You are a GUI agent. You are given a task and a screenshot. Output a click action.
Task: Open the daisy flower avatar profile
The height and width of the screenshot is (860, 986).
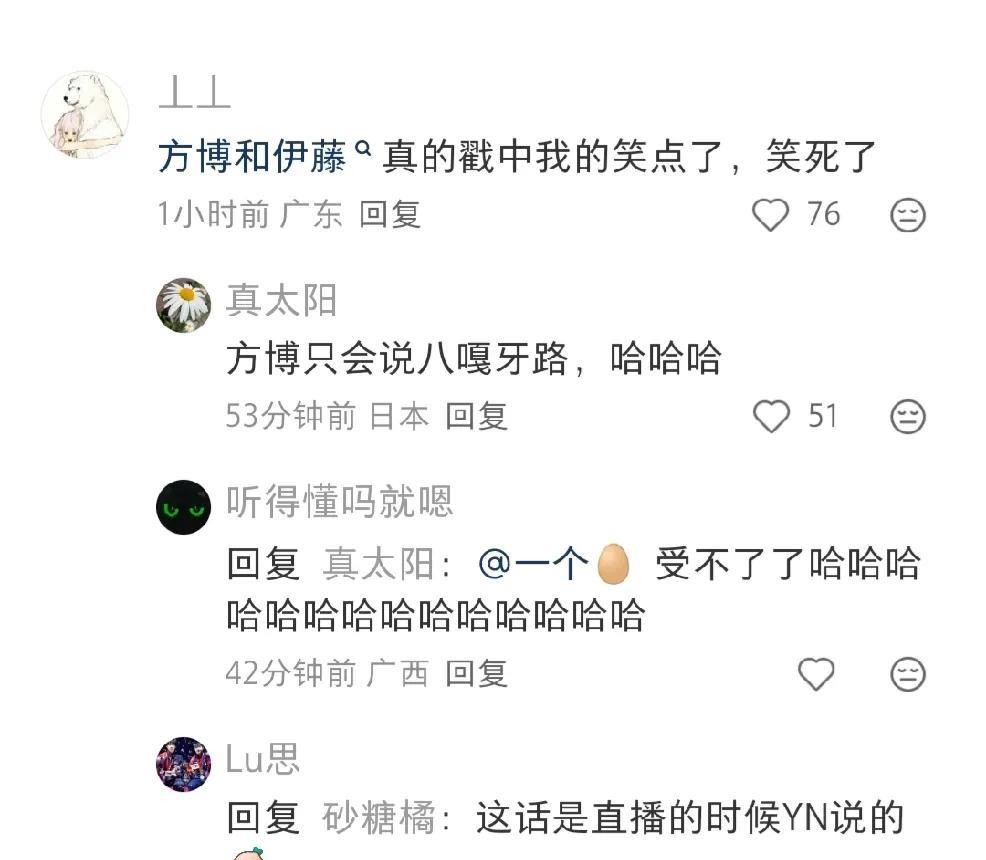[x=184, y=305]
